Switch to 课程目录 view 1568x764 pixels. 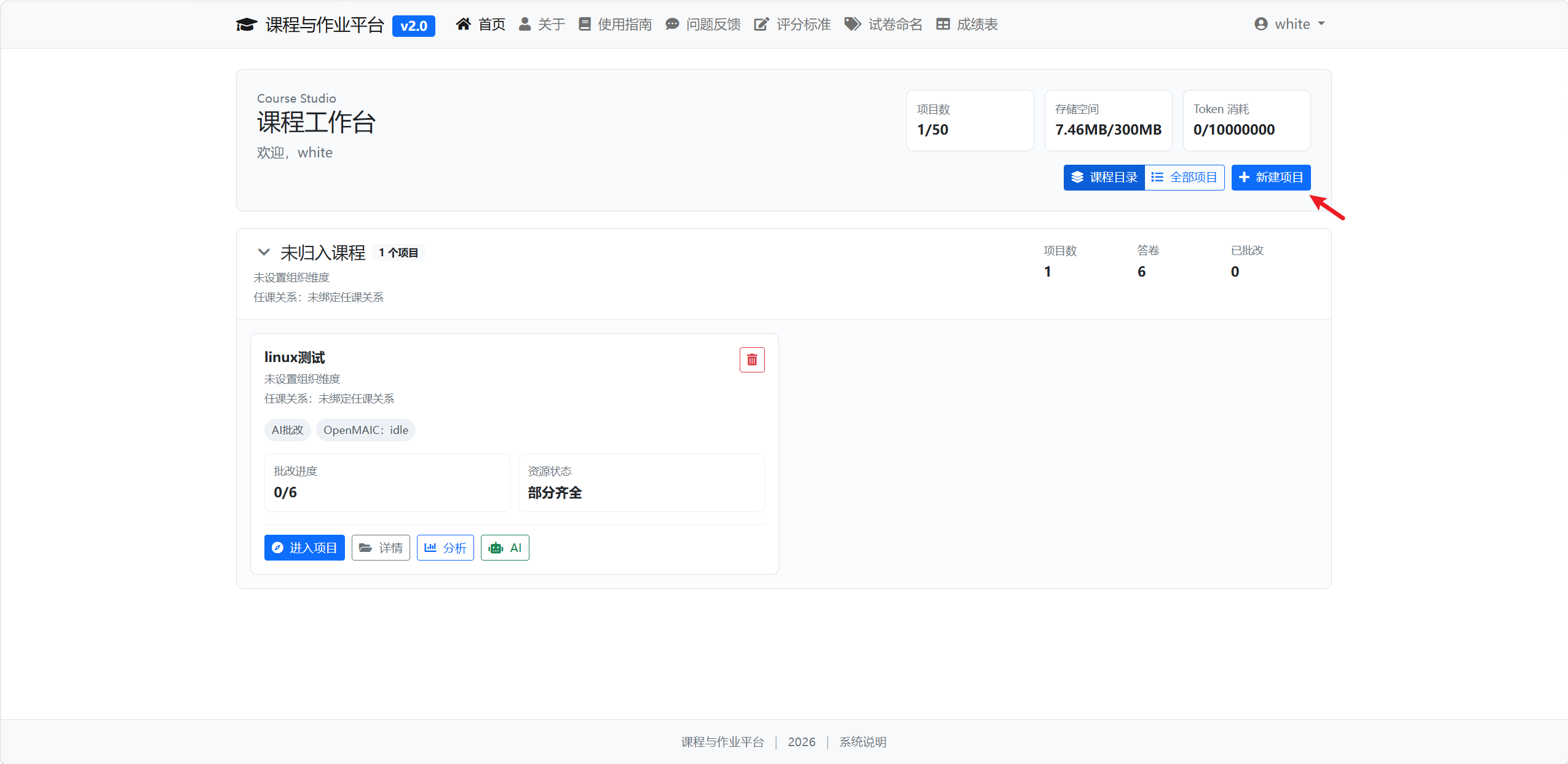[x=1104, y=178]
